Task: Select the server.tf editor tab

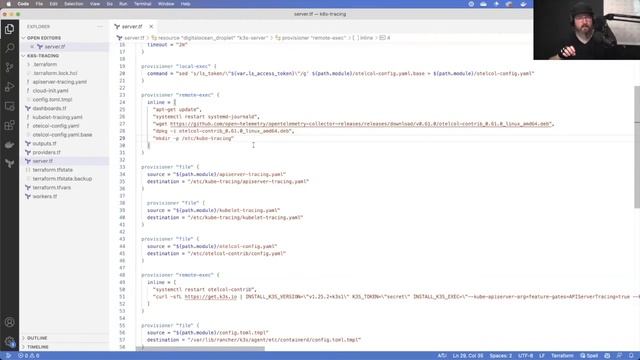Action: (x=131, y=27)
